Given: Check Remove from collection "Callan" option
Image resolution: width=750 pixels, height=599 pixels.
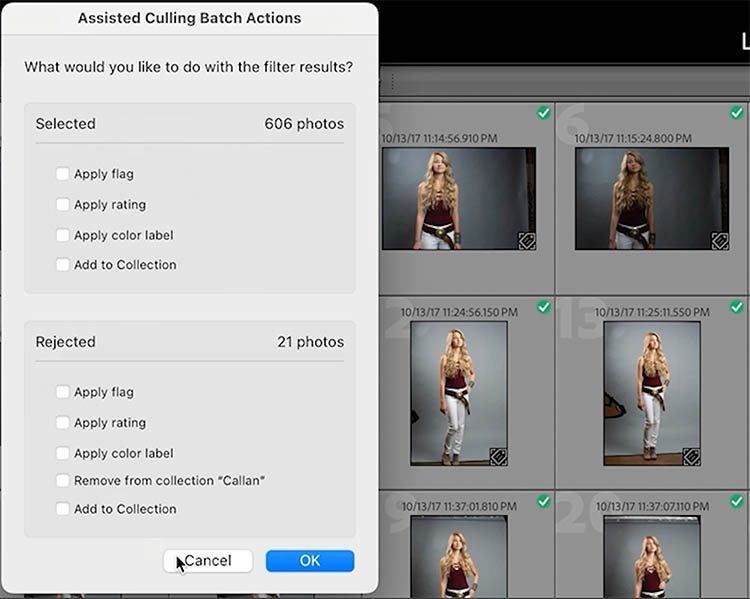Looking at the screenshot, I should [63, 481].
